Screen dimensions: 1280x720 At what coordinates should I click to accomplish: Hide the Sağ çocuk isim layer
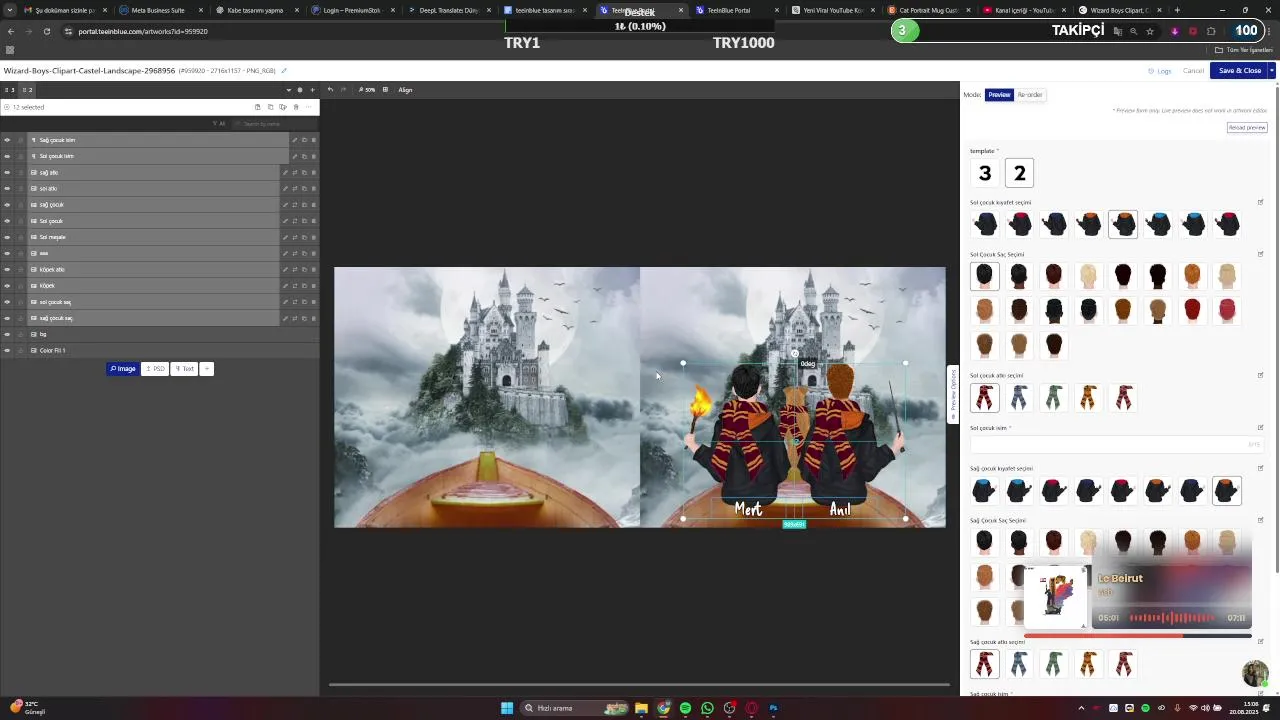(7, 140)
